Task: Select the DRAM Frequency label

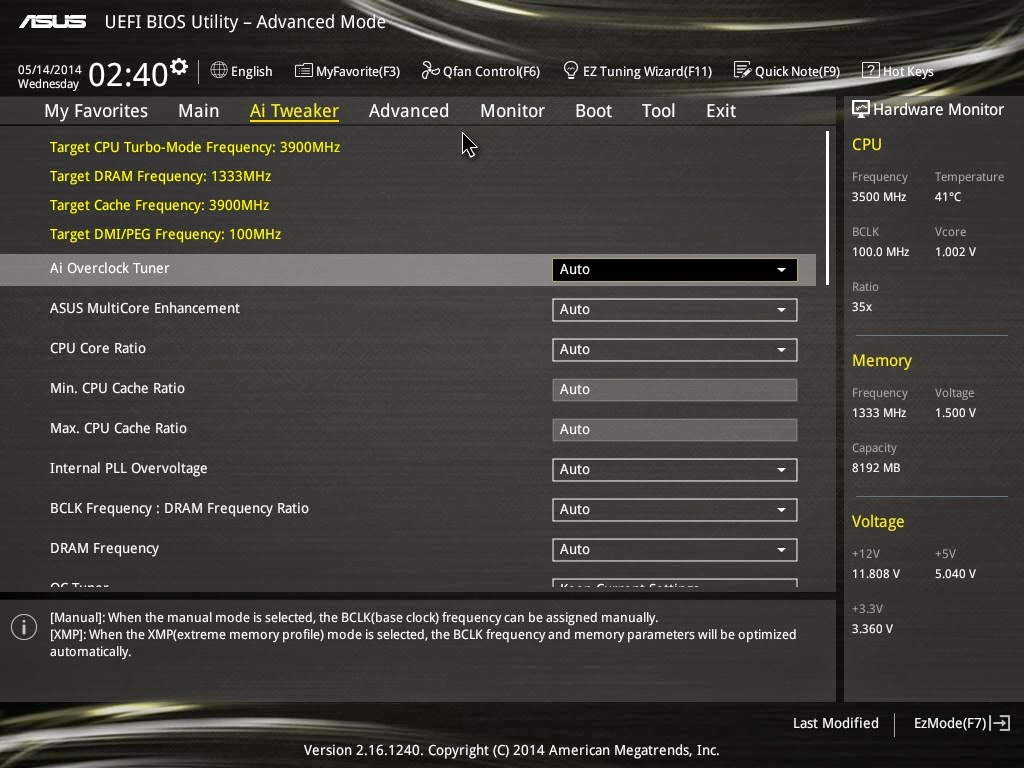Action: pos(104,549)
